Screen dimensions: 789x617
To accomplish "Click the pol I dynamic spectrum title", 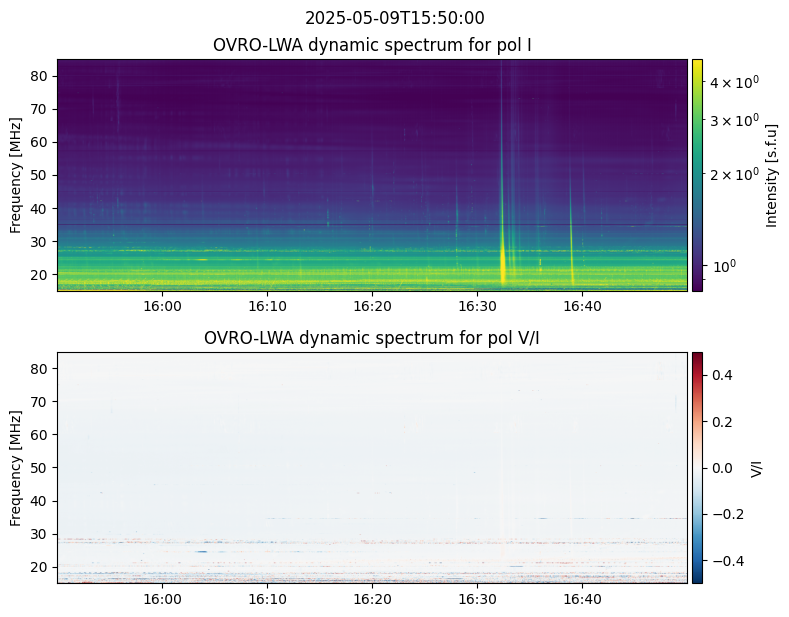I will 373,45.
